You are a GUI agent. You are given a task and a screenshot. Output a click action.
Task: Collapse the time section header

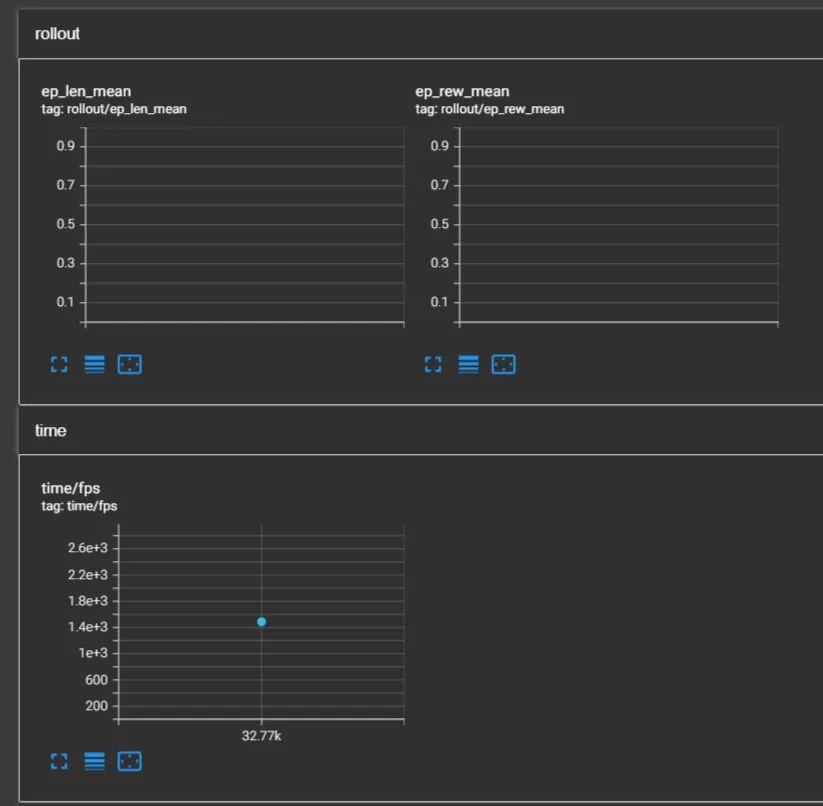point(420,430)
